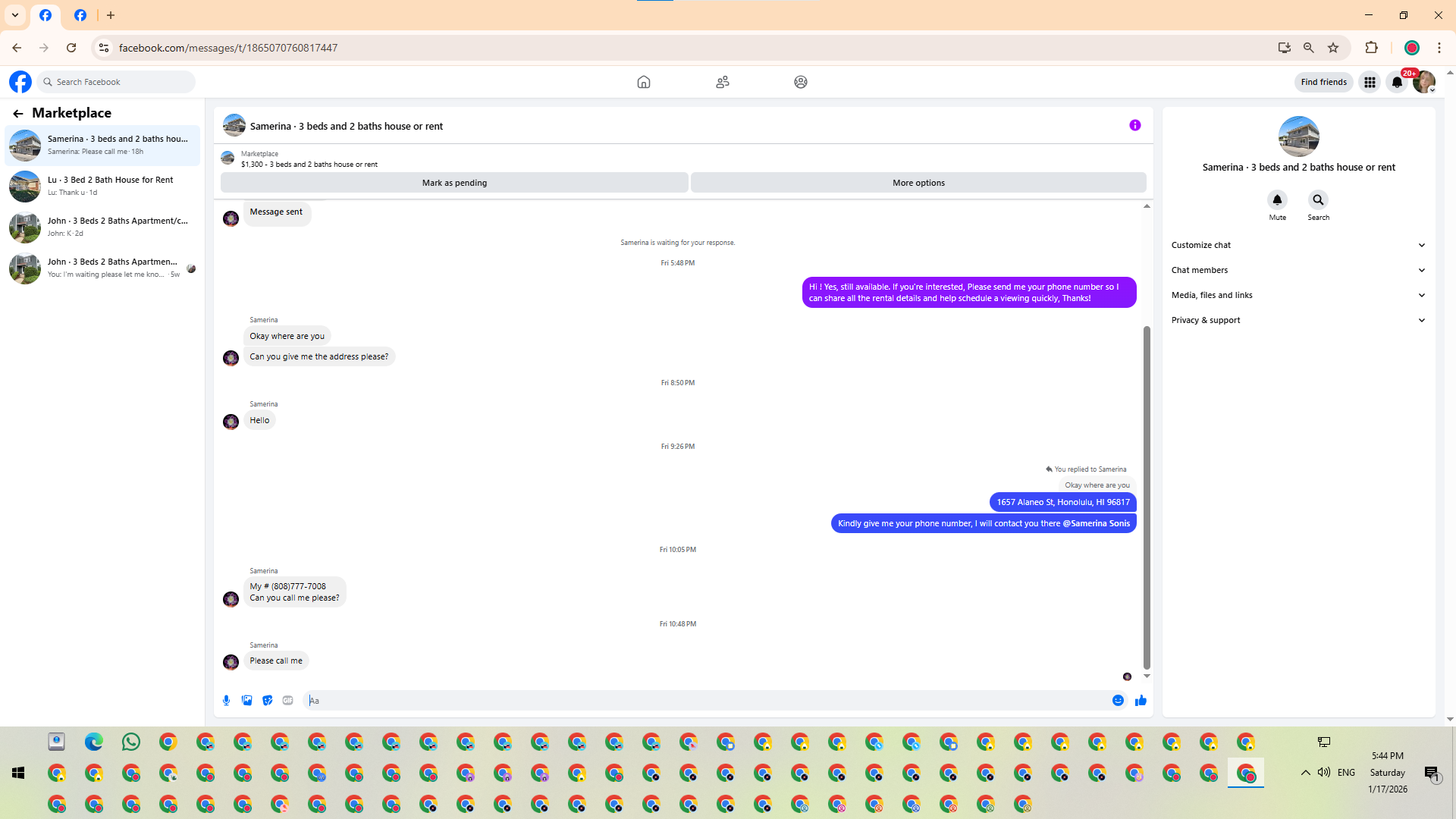Click the Mark as pending button
This screenshot has height=819, width=1456.
454,183
